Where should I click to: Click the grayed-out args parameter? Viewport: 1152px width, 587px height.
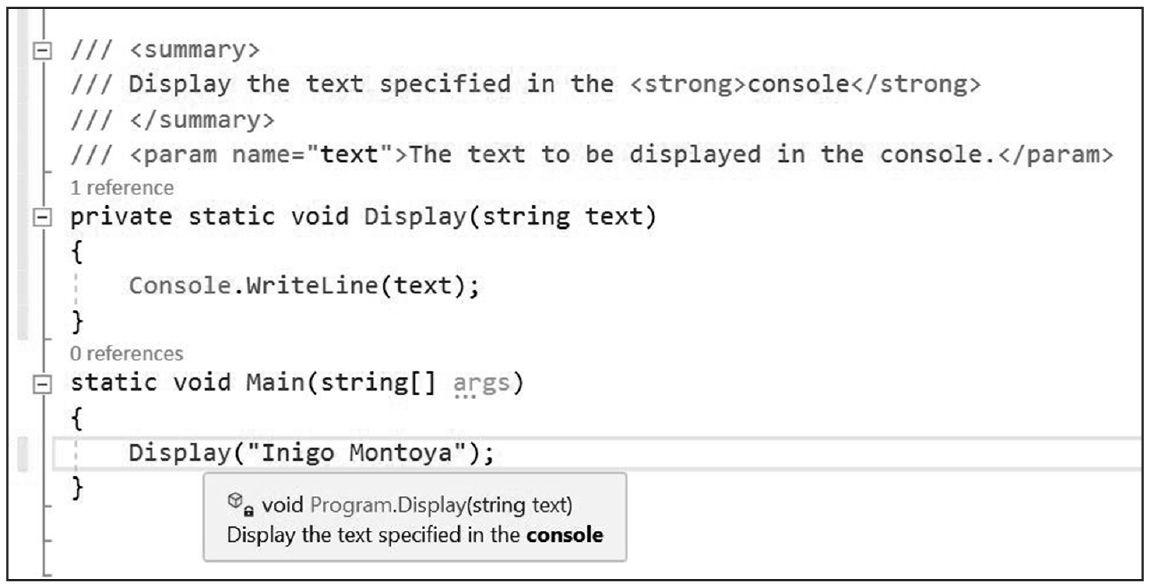coord(482,383)
